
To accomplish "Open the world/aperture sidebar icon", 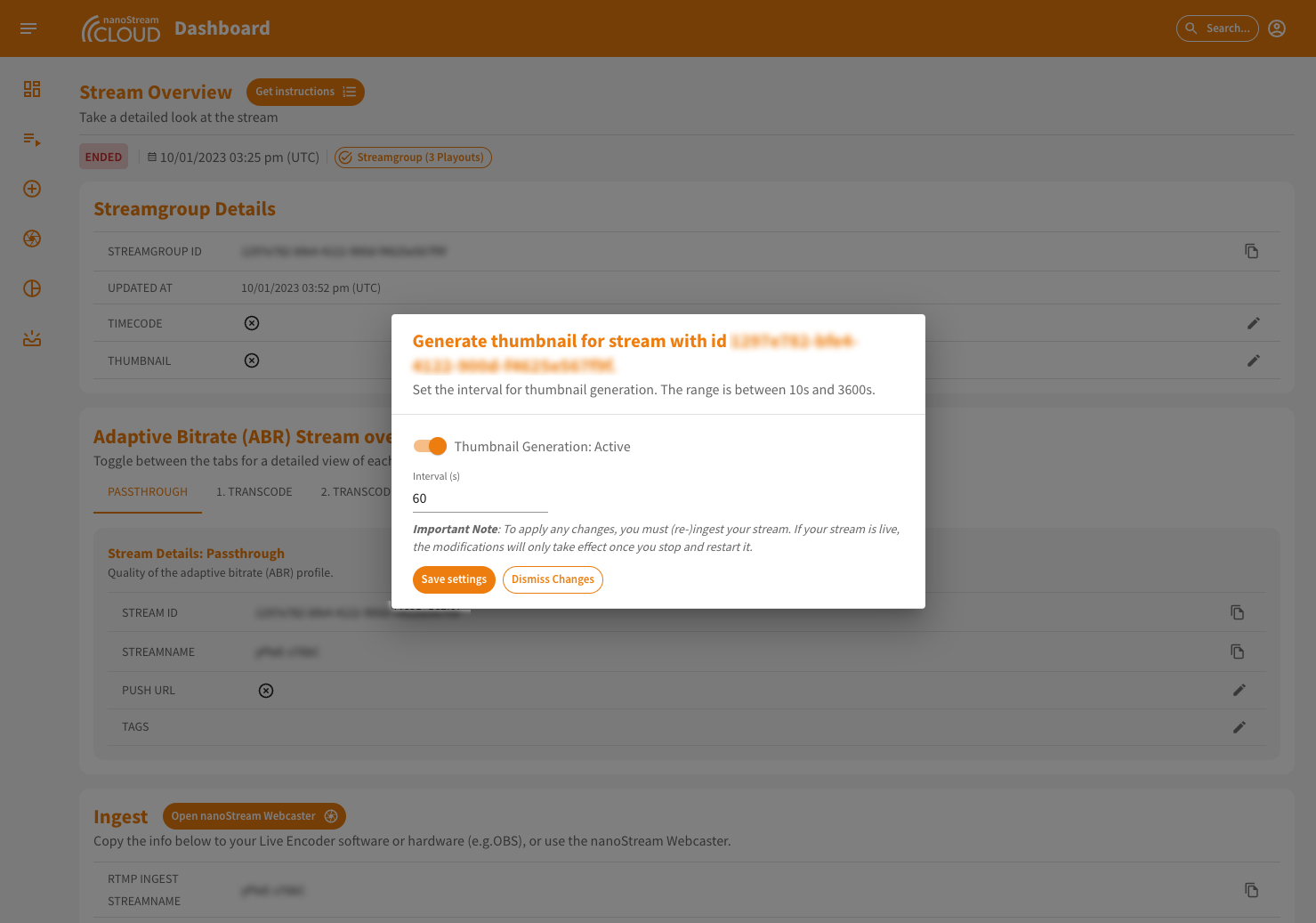I will [x=31, y=239].
